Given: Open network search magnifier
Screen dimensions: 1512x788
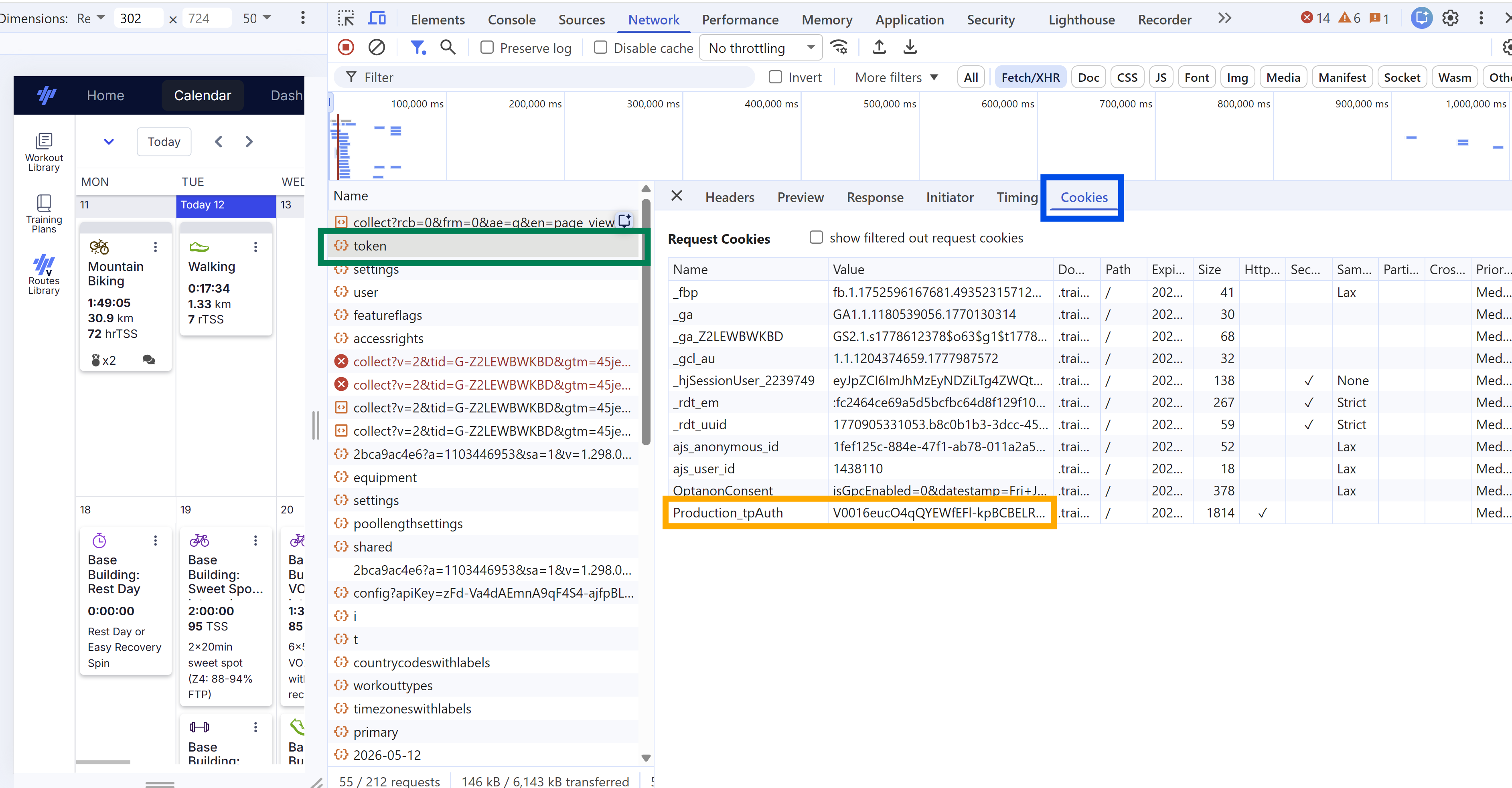Looking at the screenshot, I should click(448, 48).
